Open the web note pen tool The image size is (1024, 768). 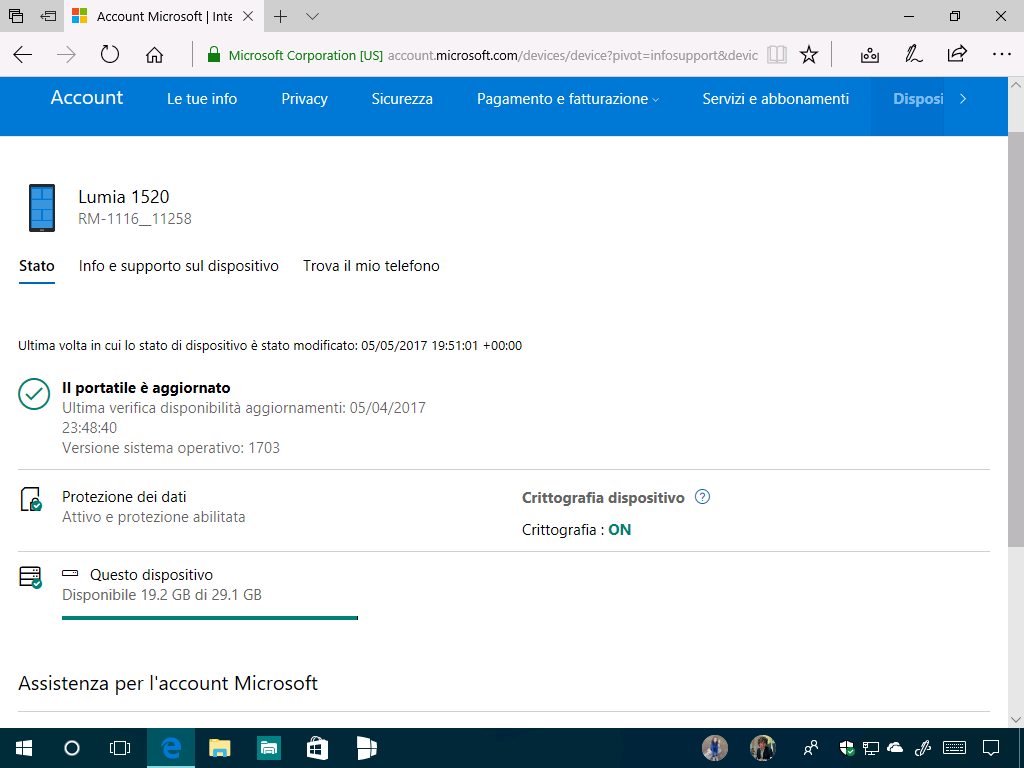[913, 55]
